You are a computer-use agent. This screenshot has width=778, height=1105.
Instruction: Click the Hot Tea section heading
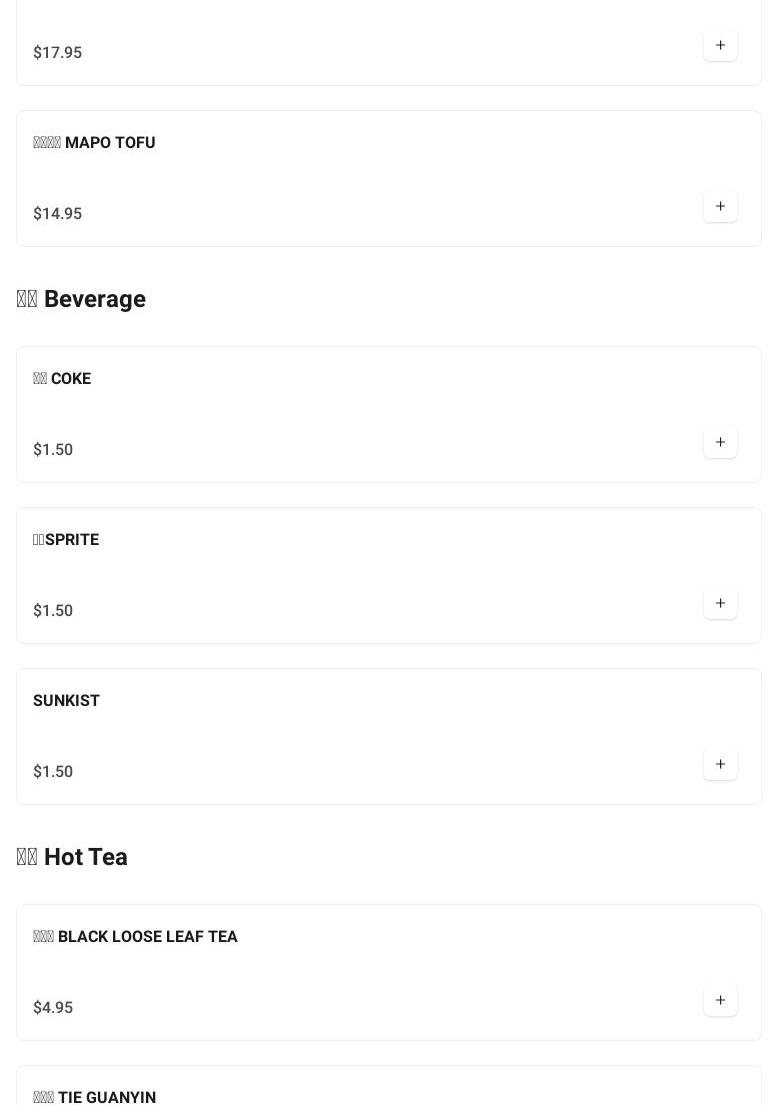[x=72, y=857]
